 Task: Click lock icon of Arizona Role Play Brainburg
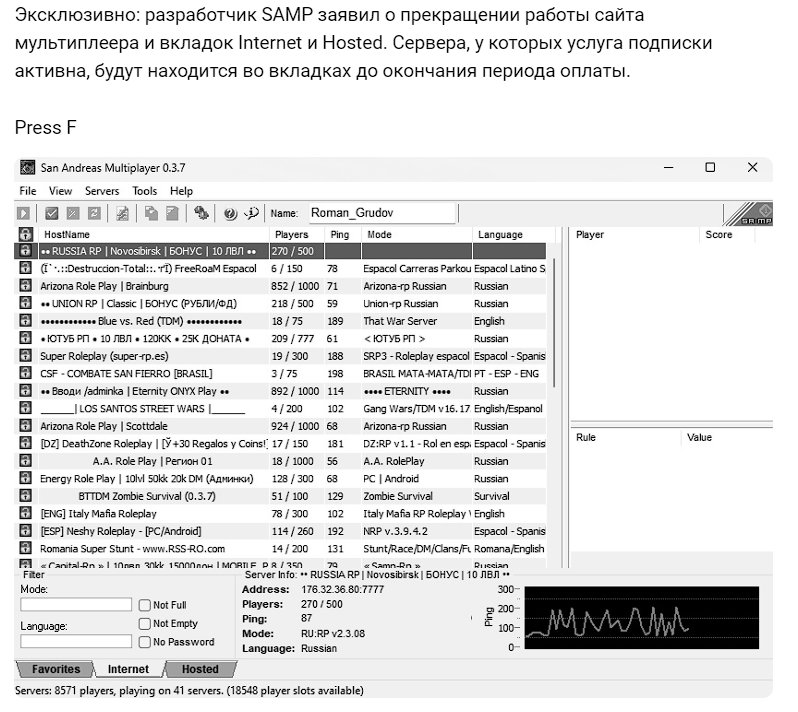(x=25, y=286)
